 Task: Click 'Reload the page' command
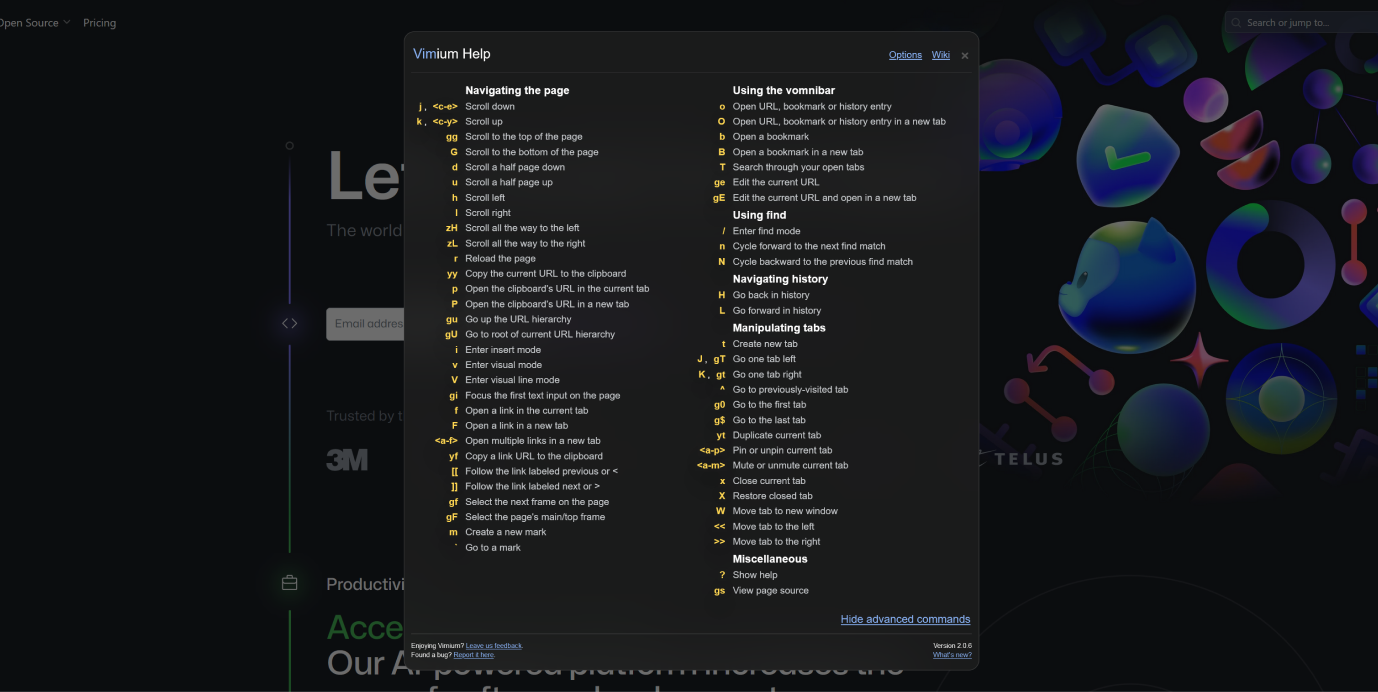(500, 258)
